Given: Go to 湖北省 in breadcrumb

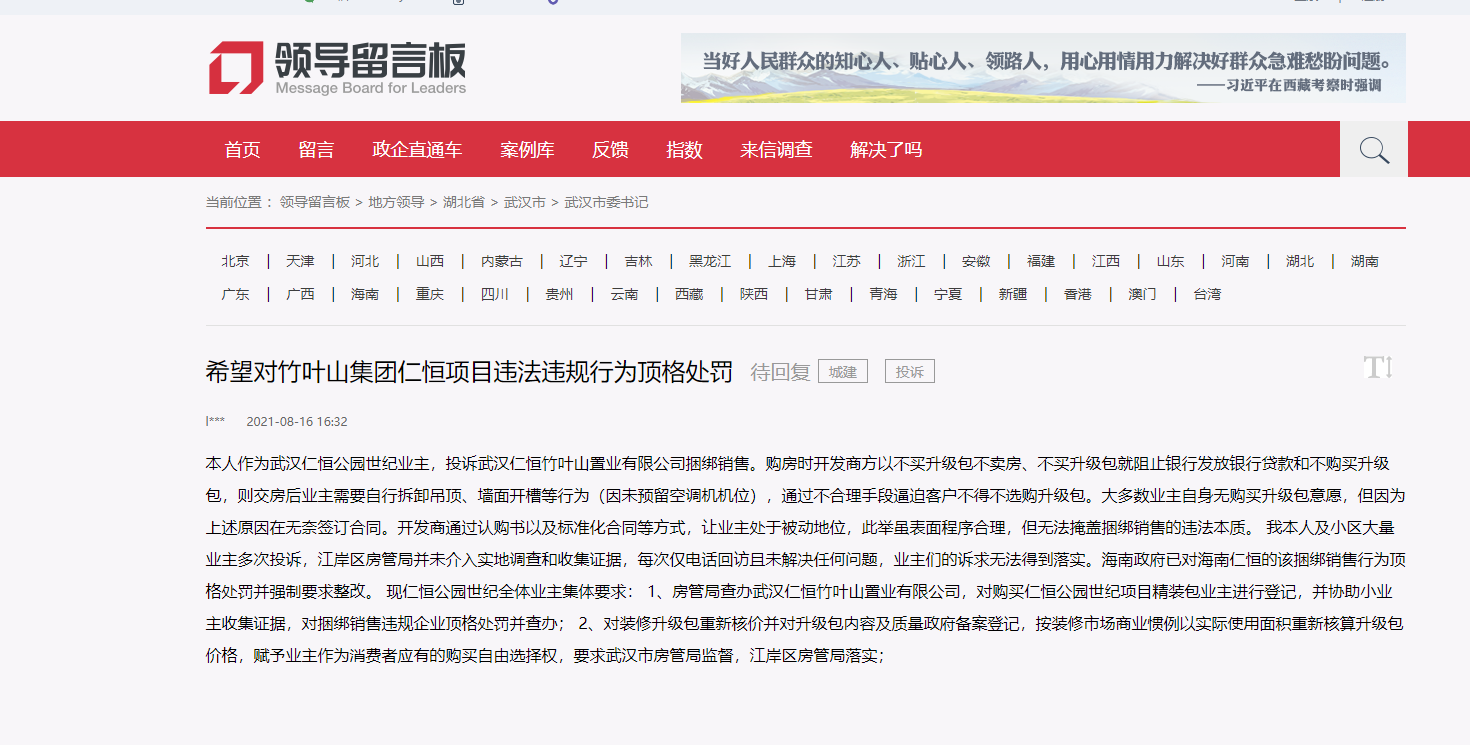Looking at the screenshot, I should pyautogui.click(x=464, y=202).
